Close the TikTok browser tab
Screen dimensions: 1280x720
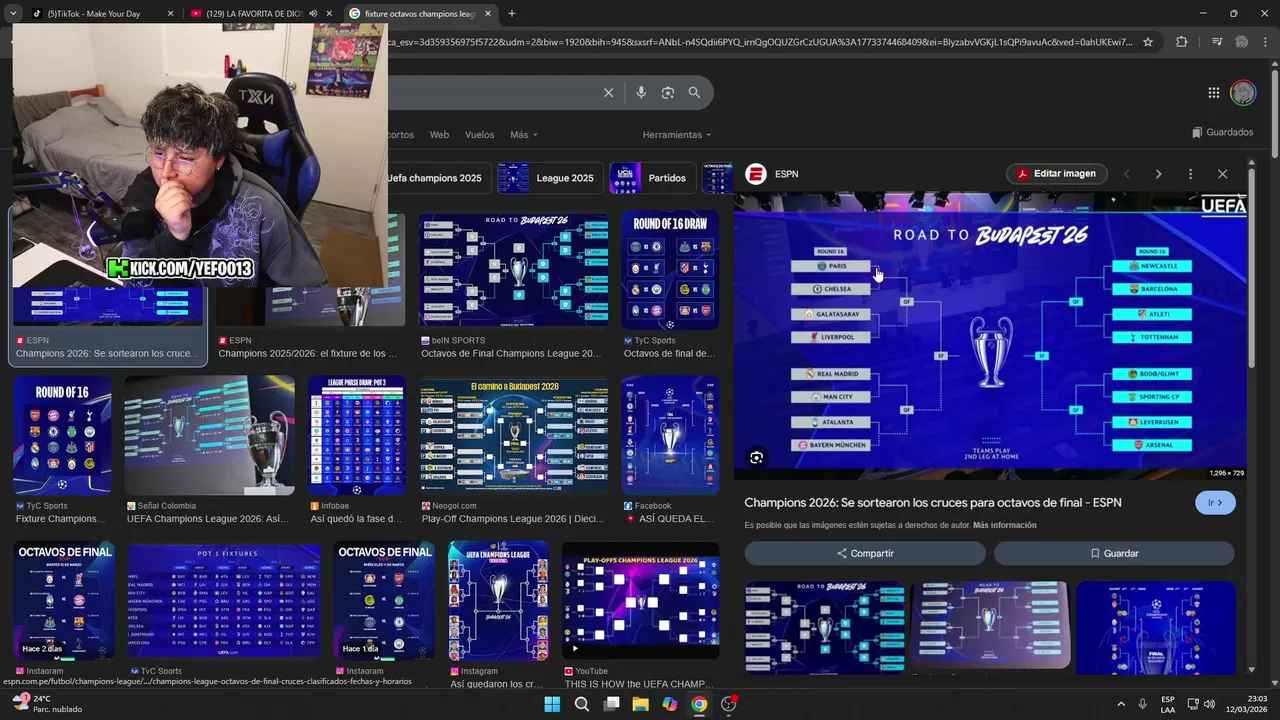[x=170, y=14]
